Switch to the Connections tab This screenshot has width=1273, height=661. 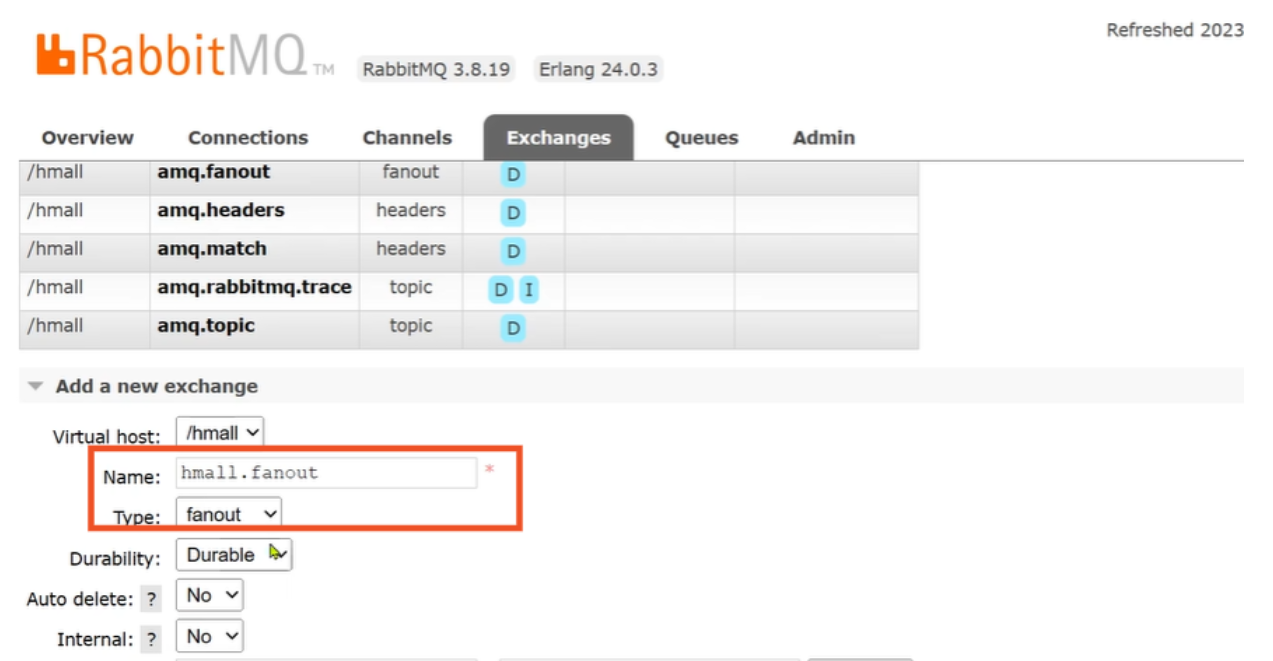coord(248,138)
